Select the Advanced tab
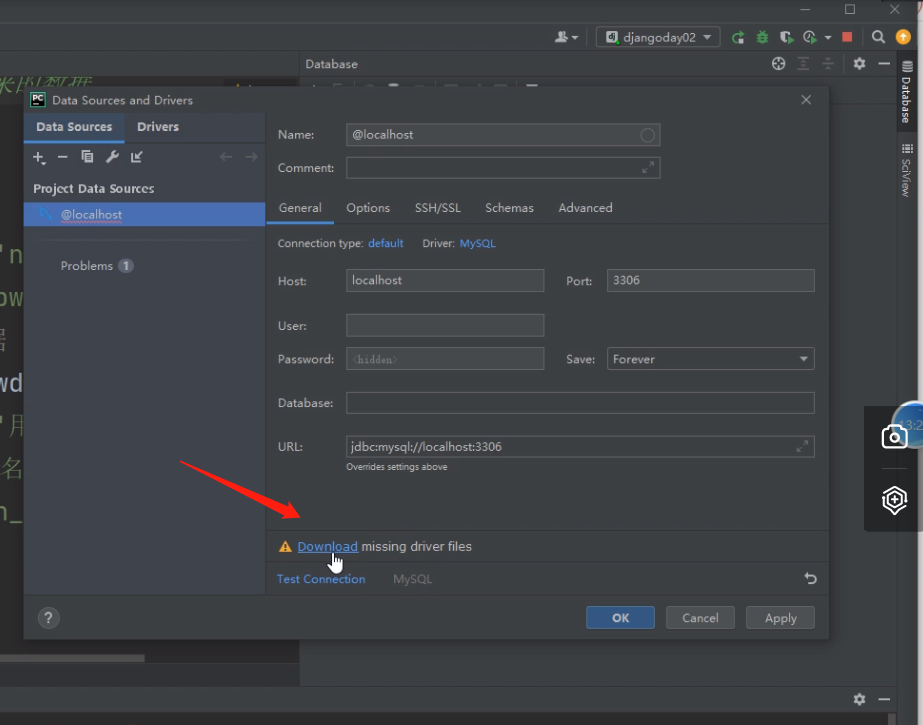 coord(585,208)
